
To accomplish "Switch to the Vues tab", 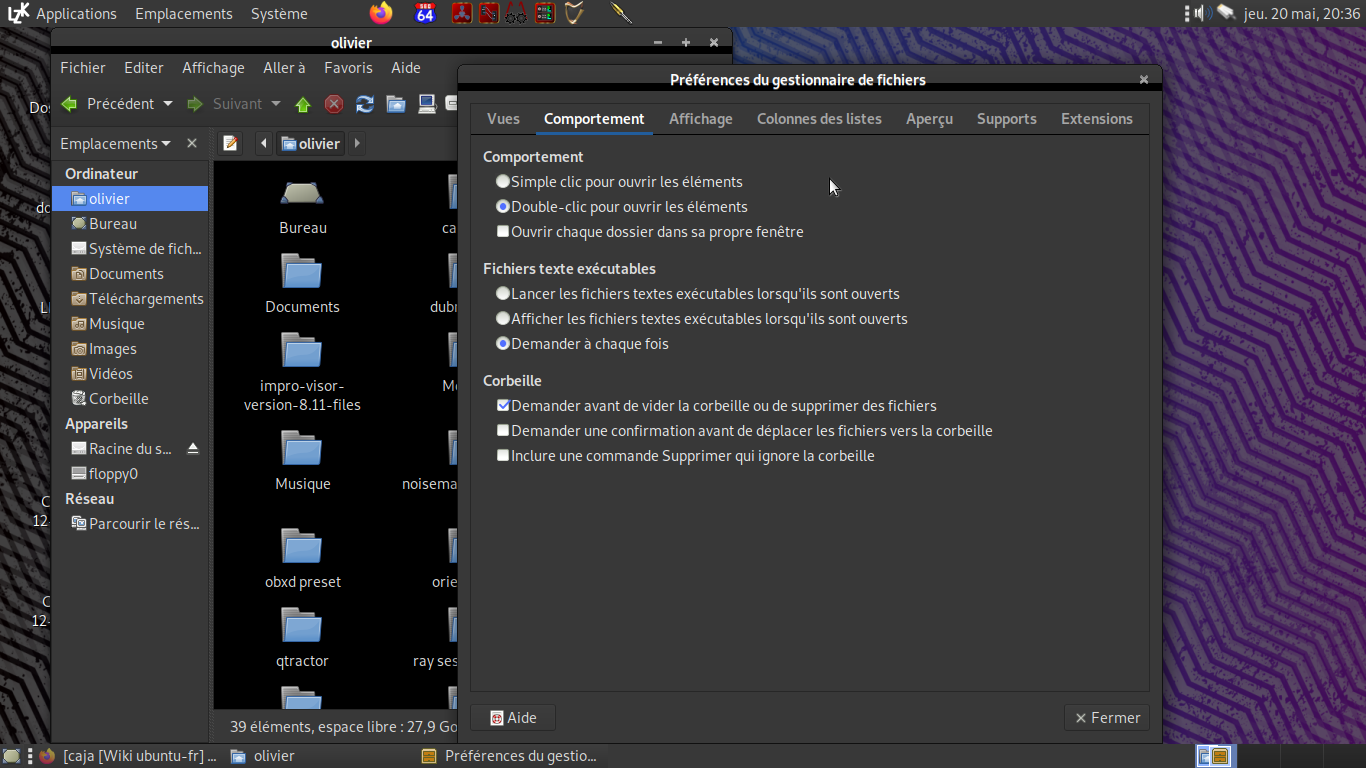I will pyautogui.click(x=503, y=119).
